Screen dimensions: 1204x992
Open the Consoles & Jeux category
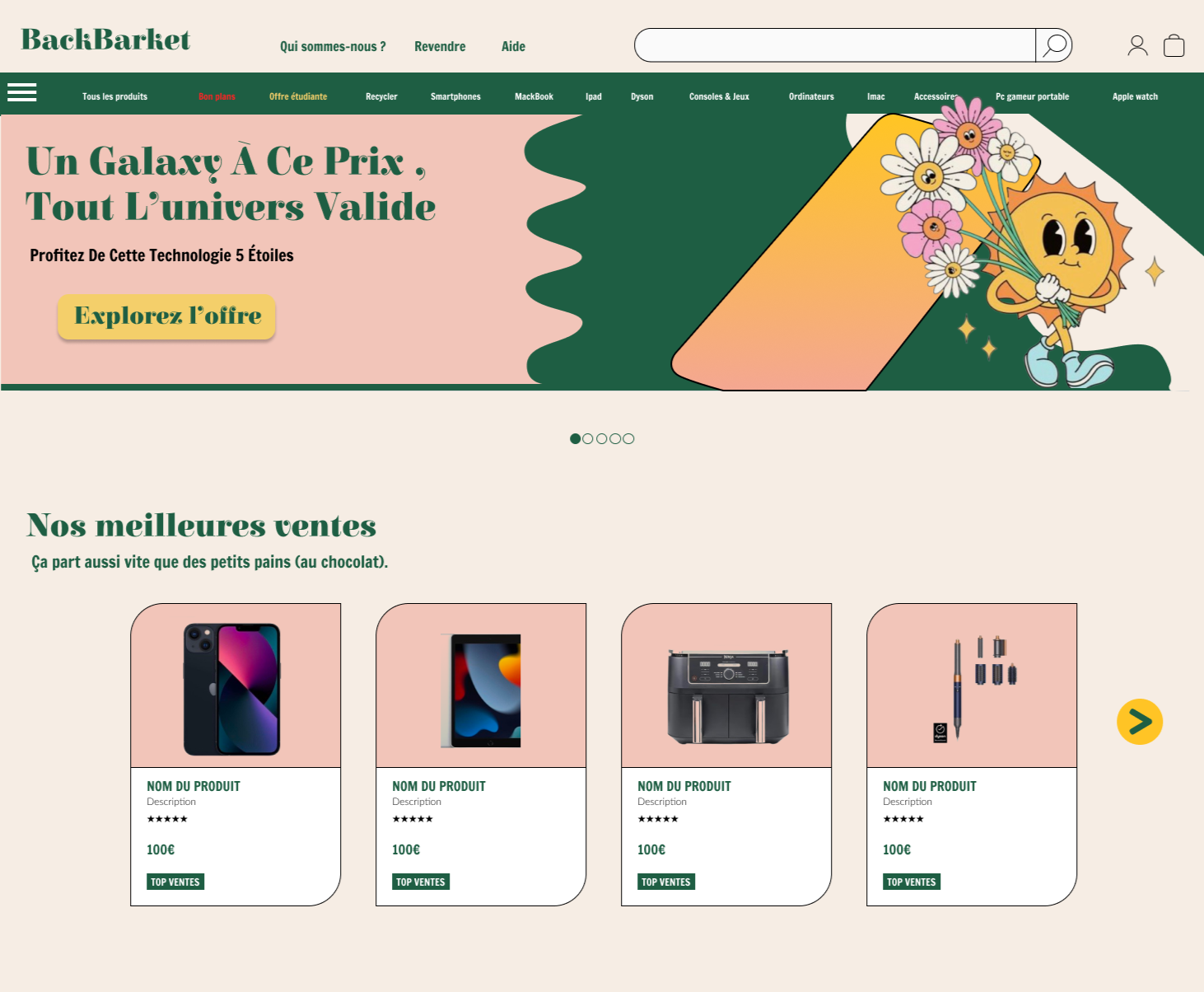pyautogui.click(x=719, y=96)
